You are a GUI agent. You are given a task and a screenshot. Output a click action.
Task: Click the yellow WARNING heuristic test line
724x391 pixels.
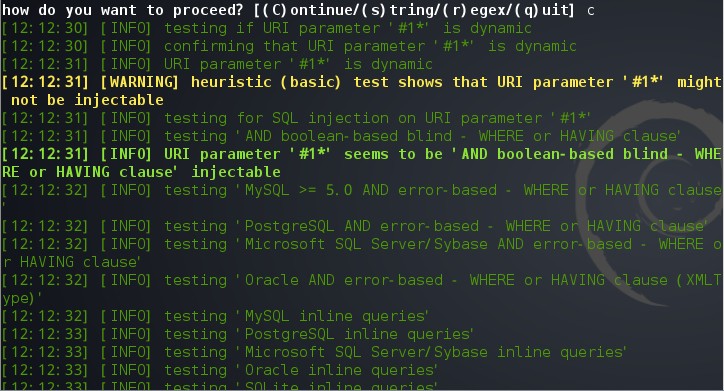pos(362,82)
